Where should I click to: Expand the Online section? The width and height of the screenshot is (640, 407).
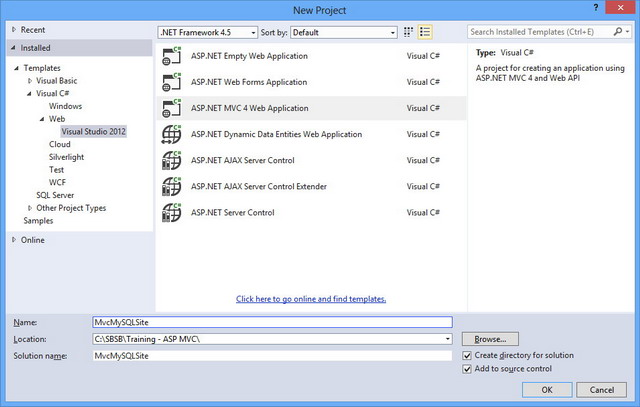14,240
